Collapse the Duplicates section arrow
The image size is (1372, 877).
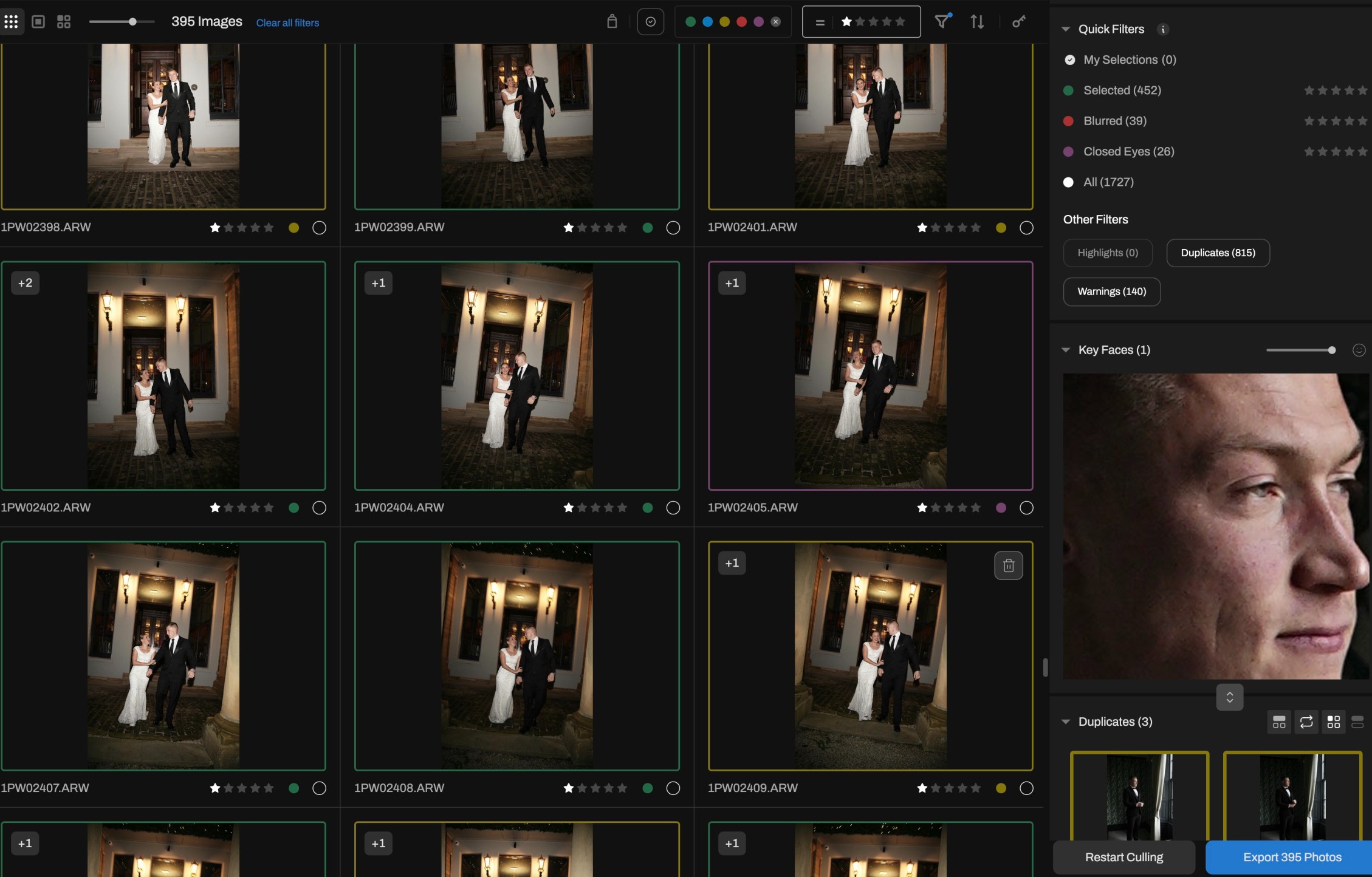(1066, 722)
